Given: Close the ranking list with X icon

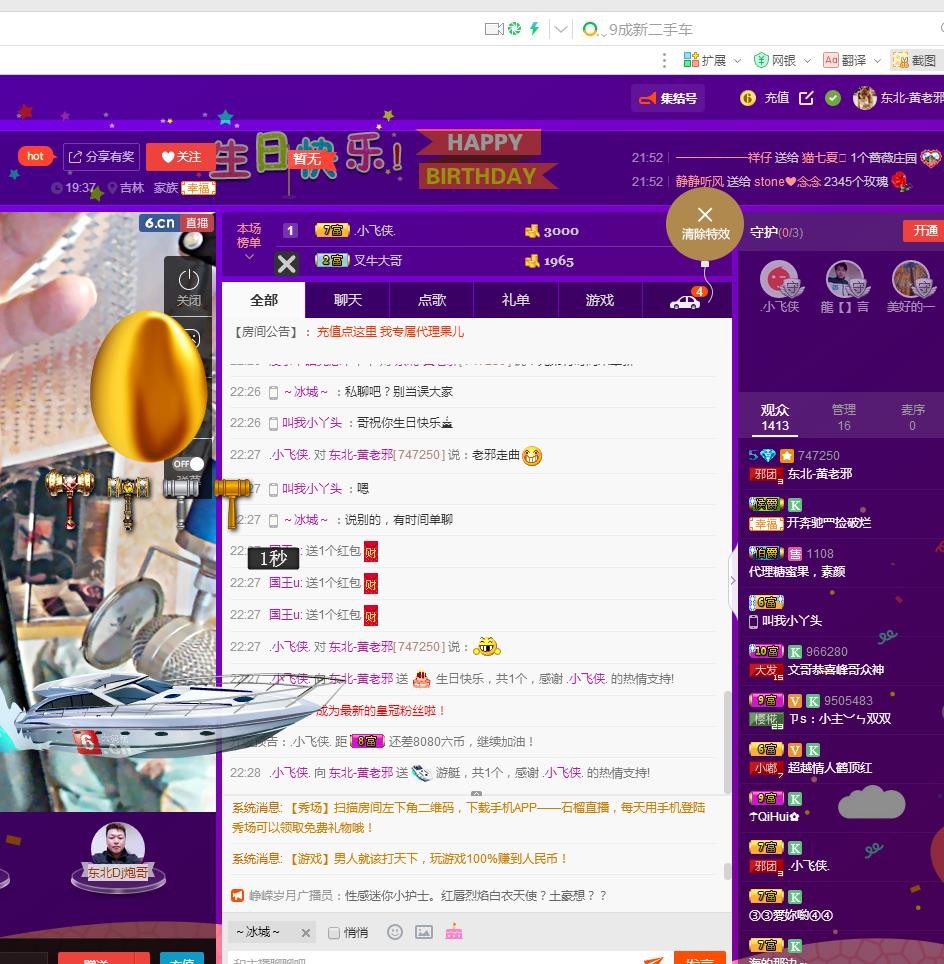Looking at the screenshot, I should (x=287, y=264).
